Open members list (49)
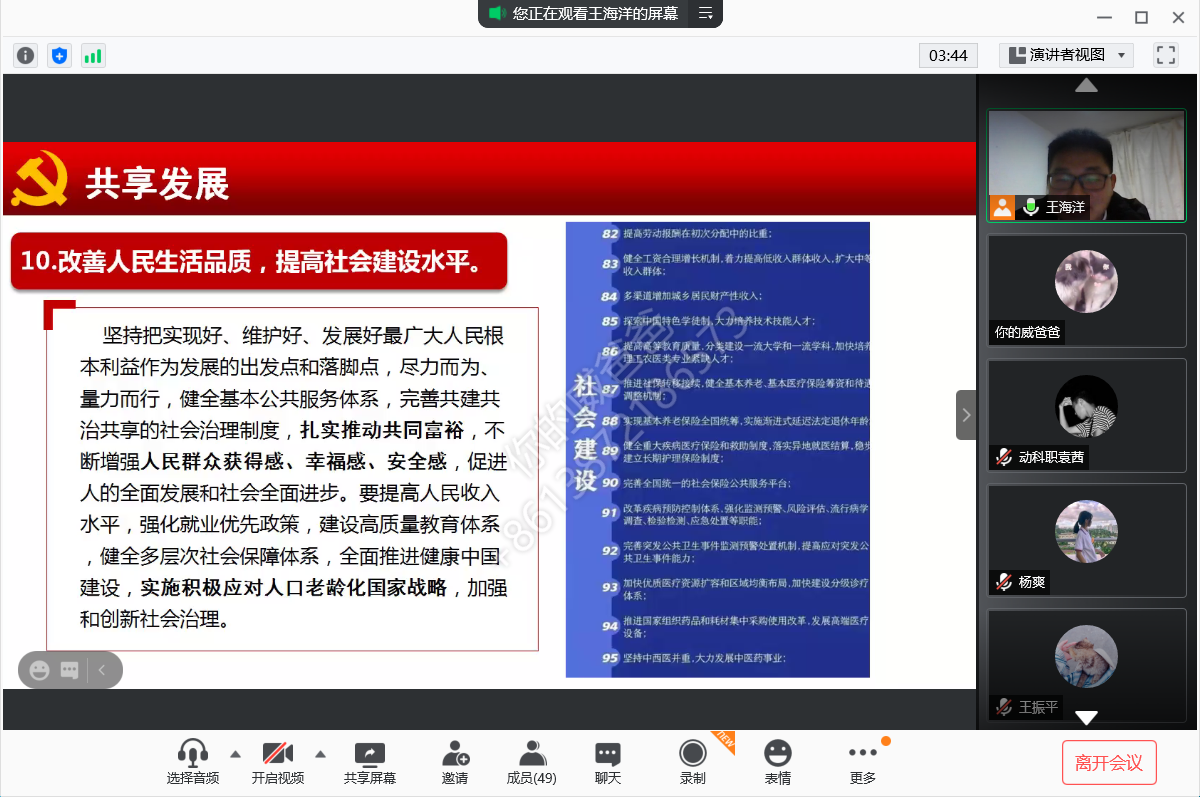This screenshot has width=1200, height=797. 532,763
